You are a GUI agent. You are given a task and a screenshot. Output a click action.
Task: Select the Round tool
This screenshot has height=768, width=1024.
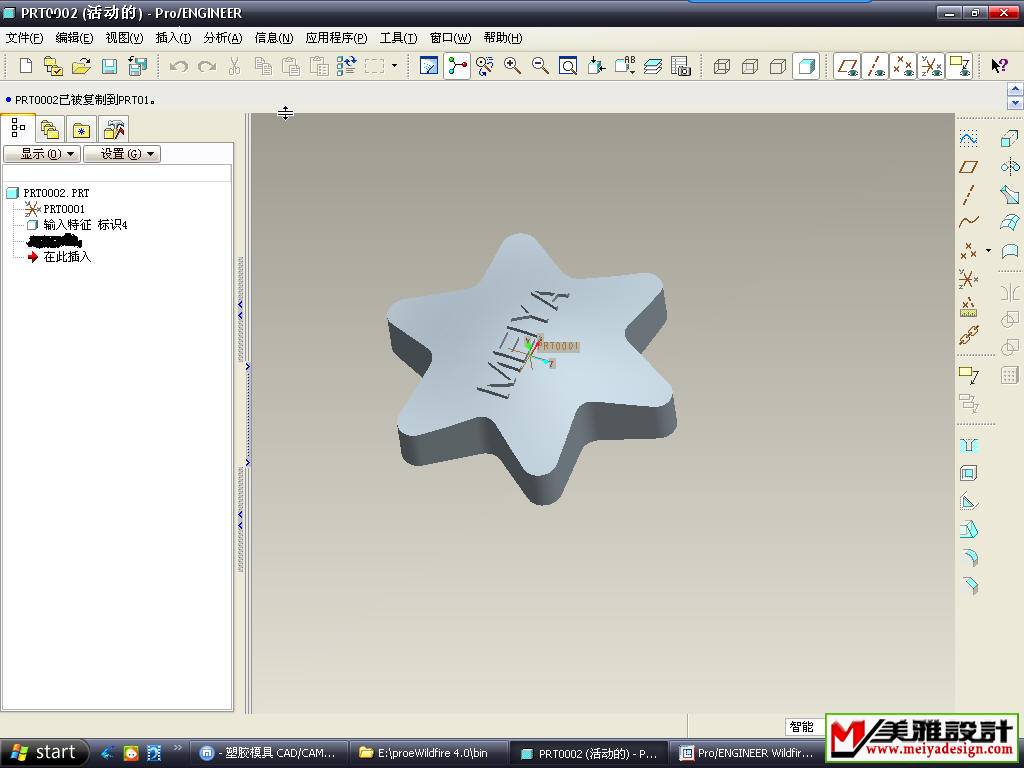[970, 557]
